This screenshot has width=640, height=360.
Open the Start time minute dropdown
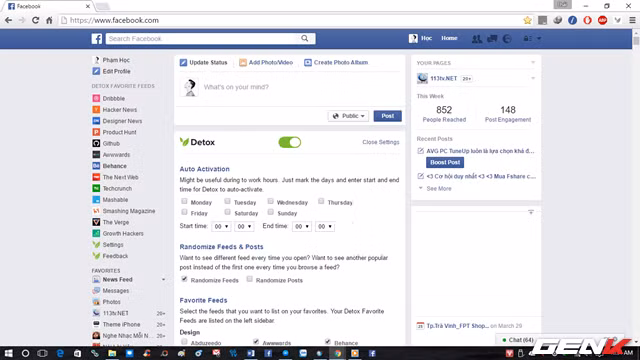click(x=244, y=227)
